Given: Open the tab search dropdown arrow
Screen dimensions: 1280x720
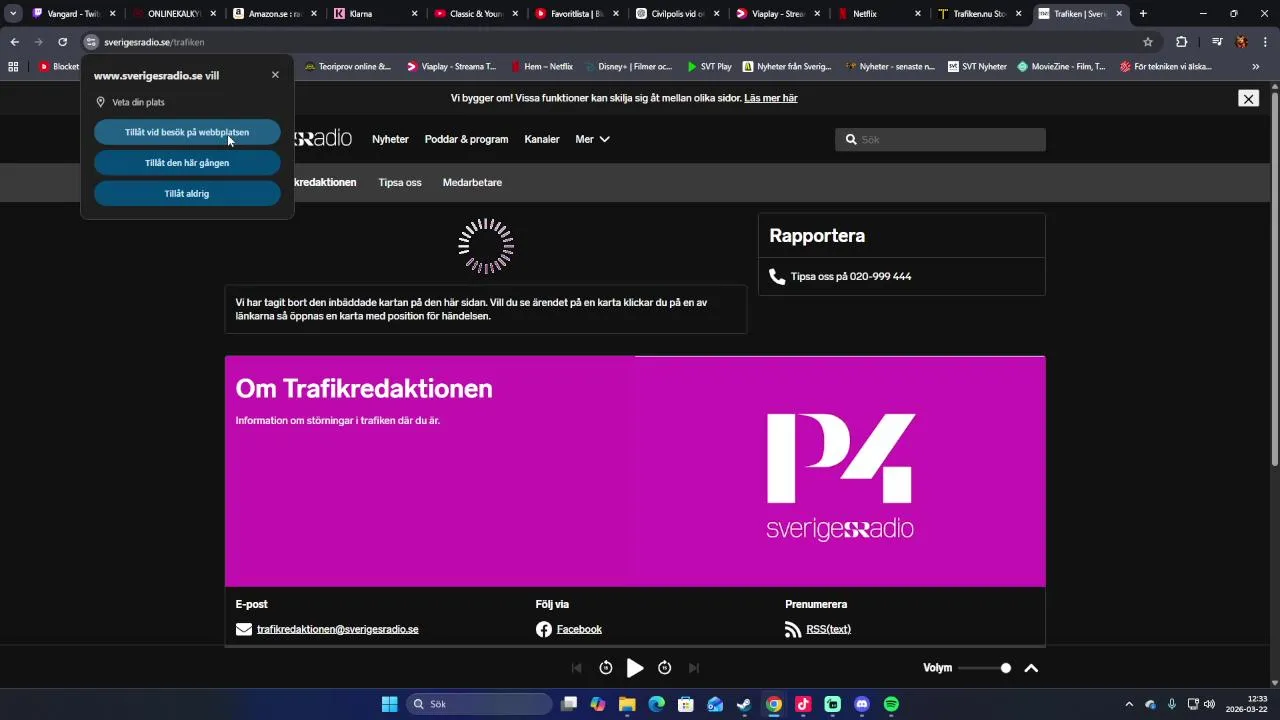Looking at the screenshot, I should pyautogui.click(x=13, y=14).
